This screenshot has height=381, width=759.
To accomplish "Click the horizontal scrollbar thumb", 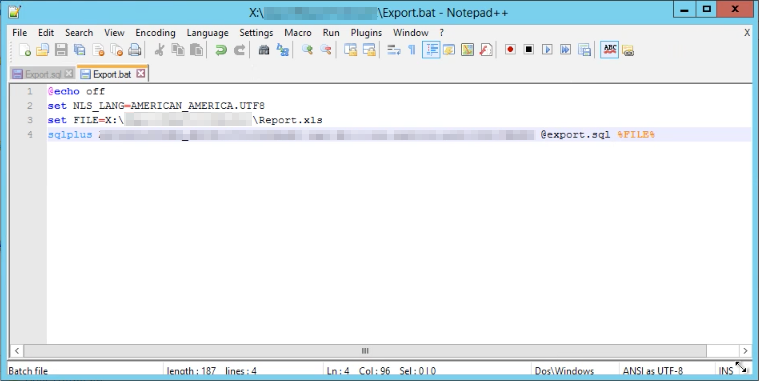I will (x=365, y=351).
